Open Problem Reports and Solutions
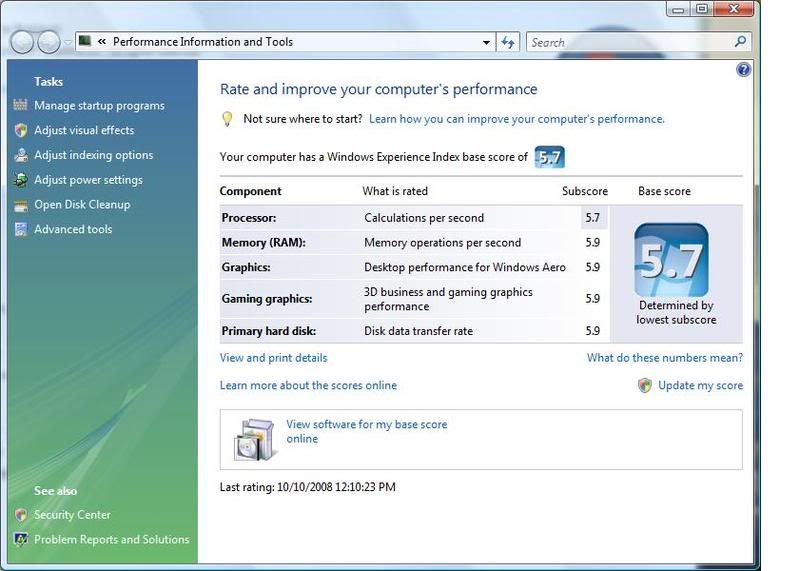 (112, 539)
